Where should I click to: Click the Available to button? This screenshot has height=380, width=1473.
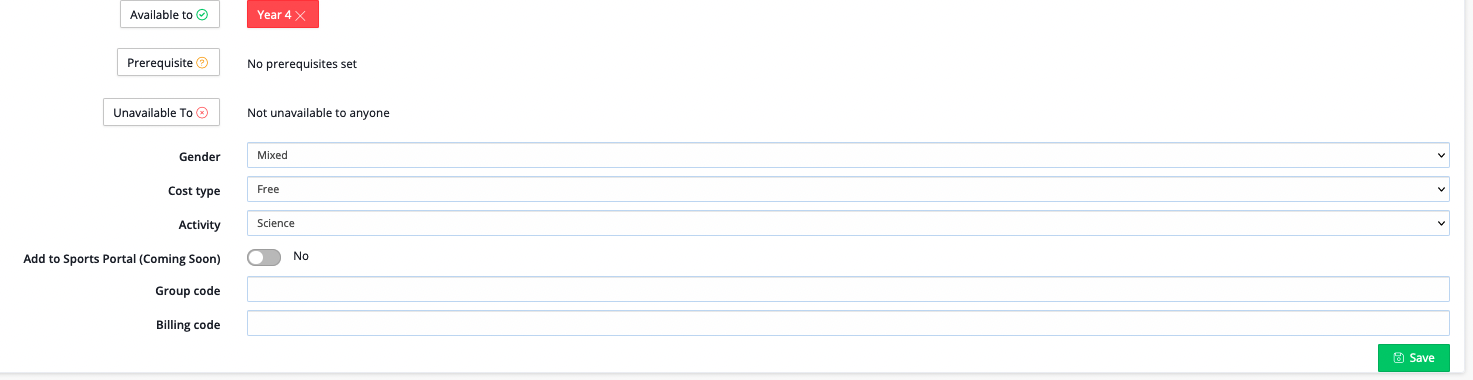169,15
